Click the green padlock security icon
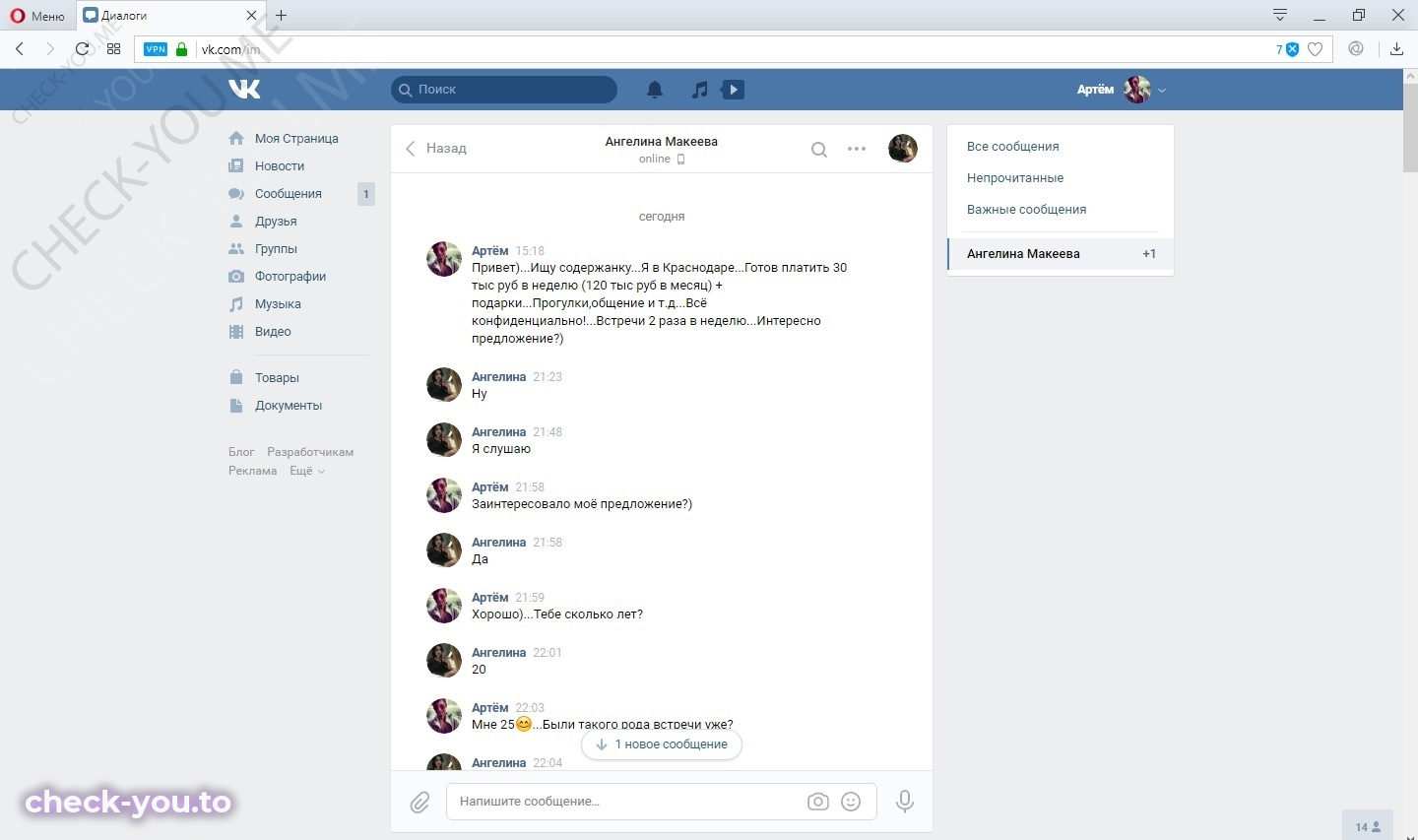 click(x=181, y=49)
